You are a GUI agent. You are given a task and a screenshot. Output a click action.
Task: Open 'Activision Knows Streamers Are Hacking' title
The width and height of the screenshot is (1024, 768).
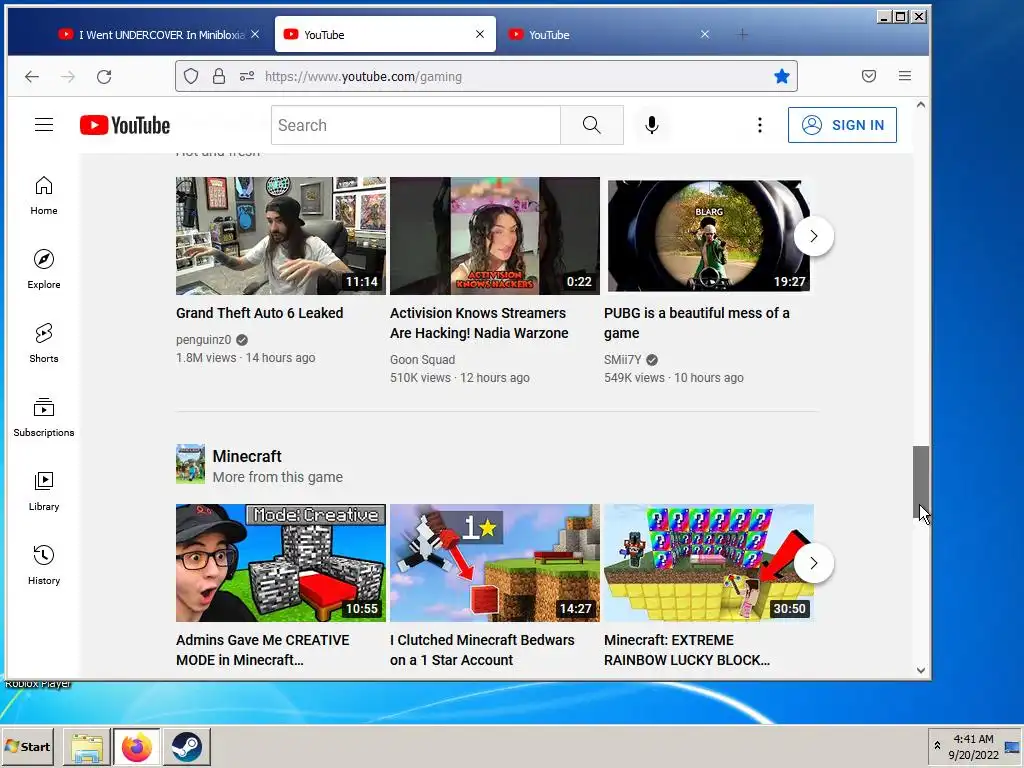pos(479,323)
